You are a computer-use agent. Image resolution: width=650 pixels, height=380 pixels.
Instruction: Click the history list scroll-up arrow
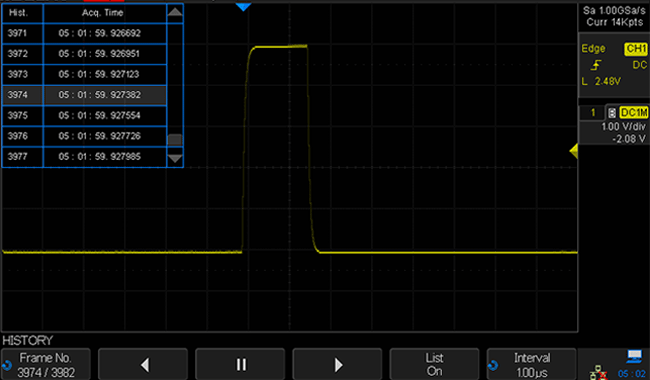(x=175, y=12)
